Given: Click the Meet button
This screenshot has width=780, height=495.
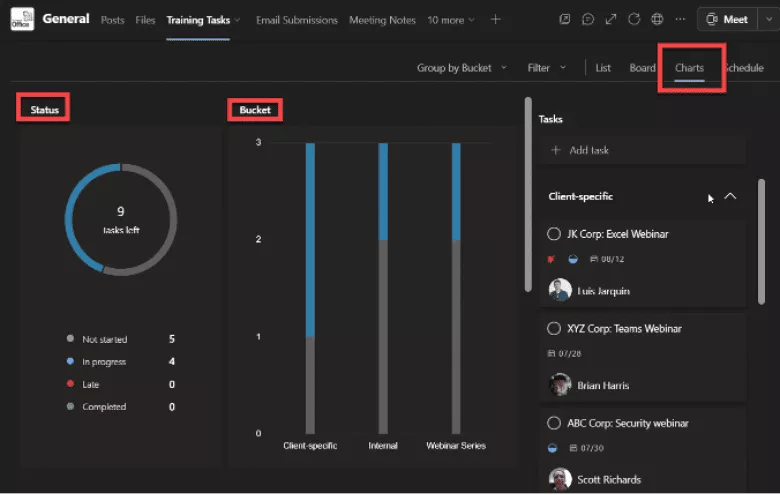Looking at the screenshot, I should point(727,19).
